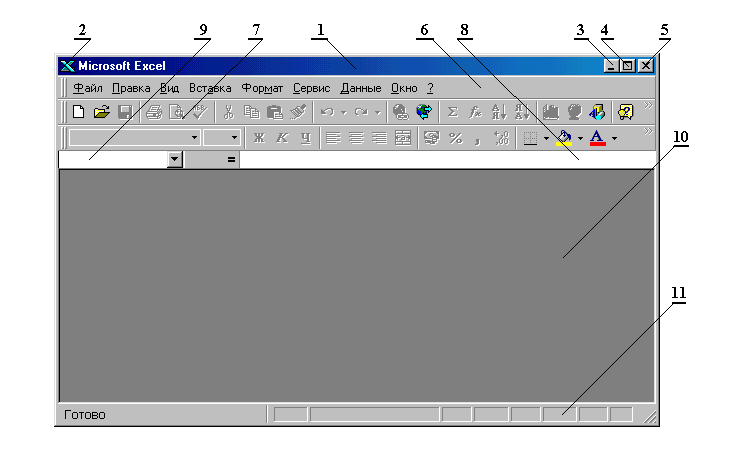Apply borders with the border grid icon
This screenshot has width=733, height=452.
(530, 138)
